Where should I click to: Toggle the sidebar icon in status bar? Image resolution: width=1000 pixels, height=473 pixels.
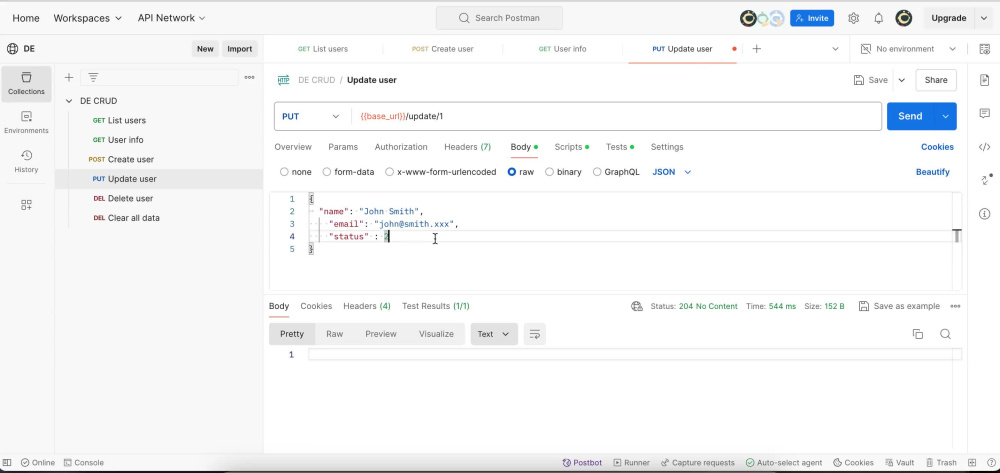[7, 463]
